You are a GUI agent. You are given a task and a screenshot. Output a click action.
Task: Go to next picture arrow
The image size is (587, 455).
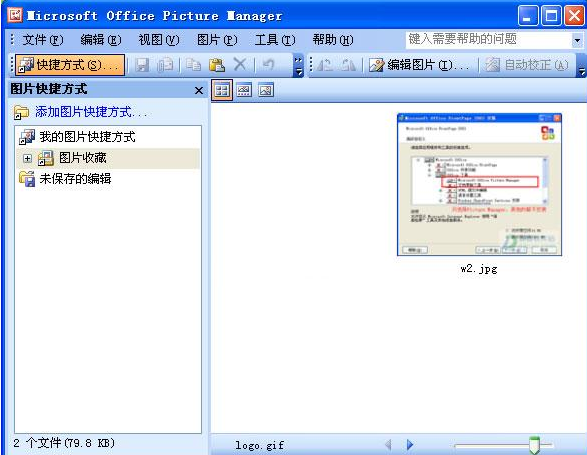pyautogui.click(x=410, y=445)
